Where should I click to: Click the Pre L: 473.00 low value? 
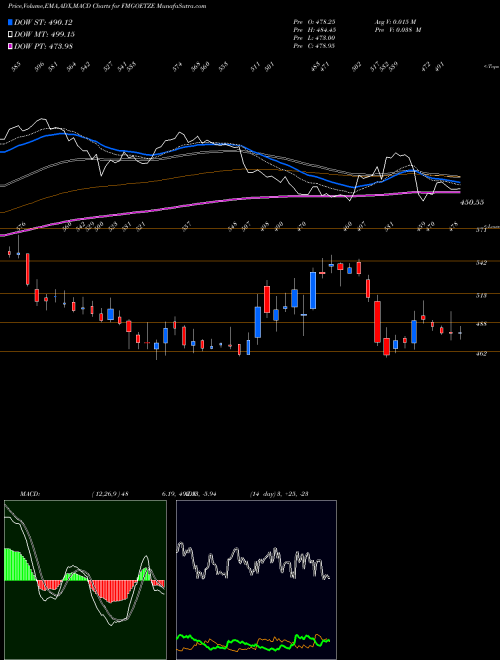(x=314, y=38)
